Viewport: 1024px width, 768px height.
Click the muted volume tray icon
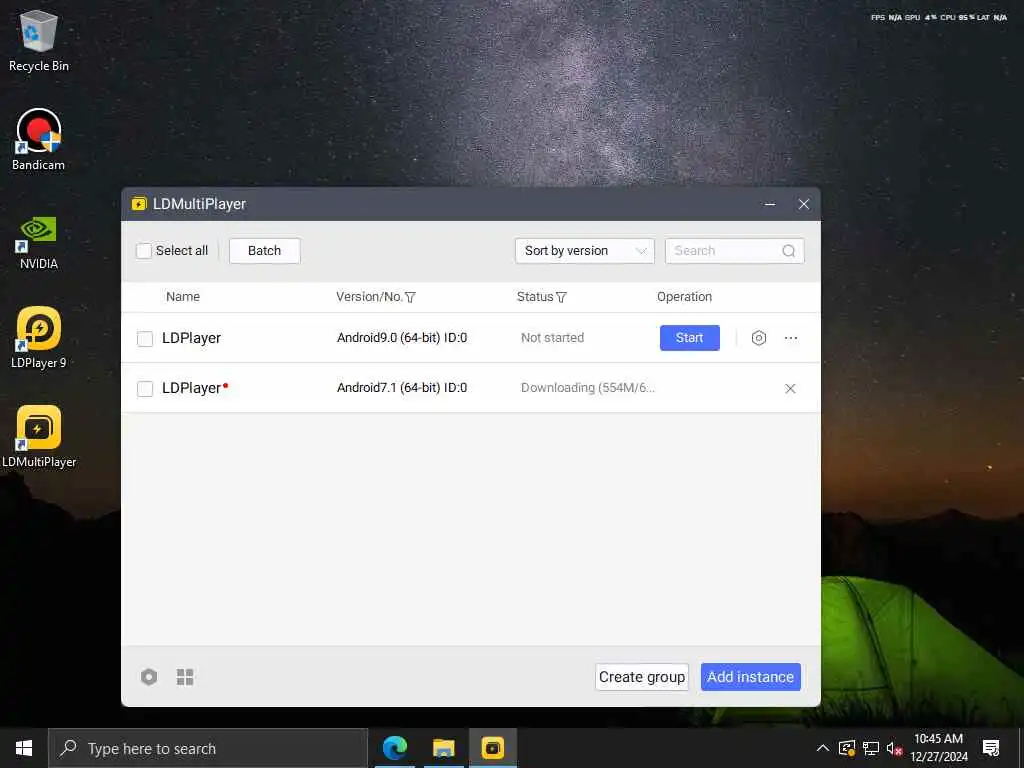point(894,748)
